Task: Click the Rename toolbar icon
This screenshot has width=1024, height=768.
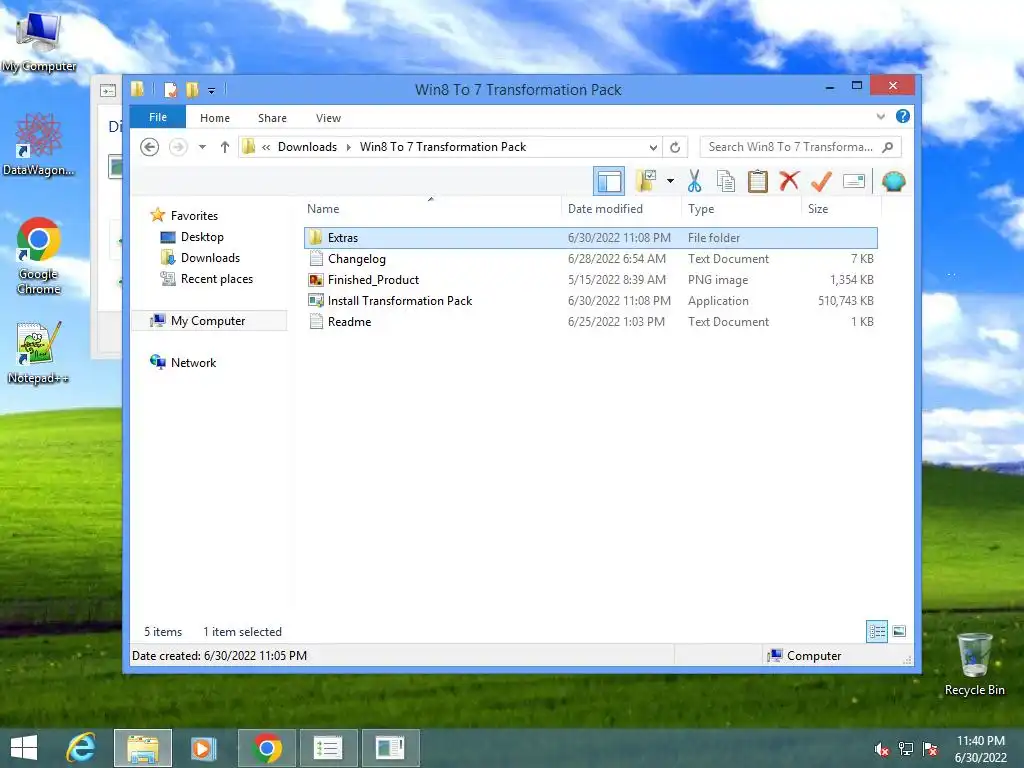Action: [854, 181]
